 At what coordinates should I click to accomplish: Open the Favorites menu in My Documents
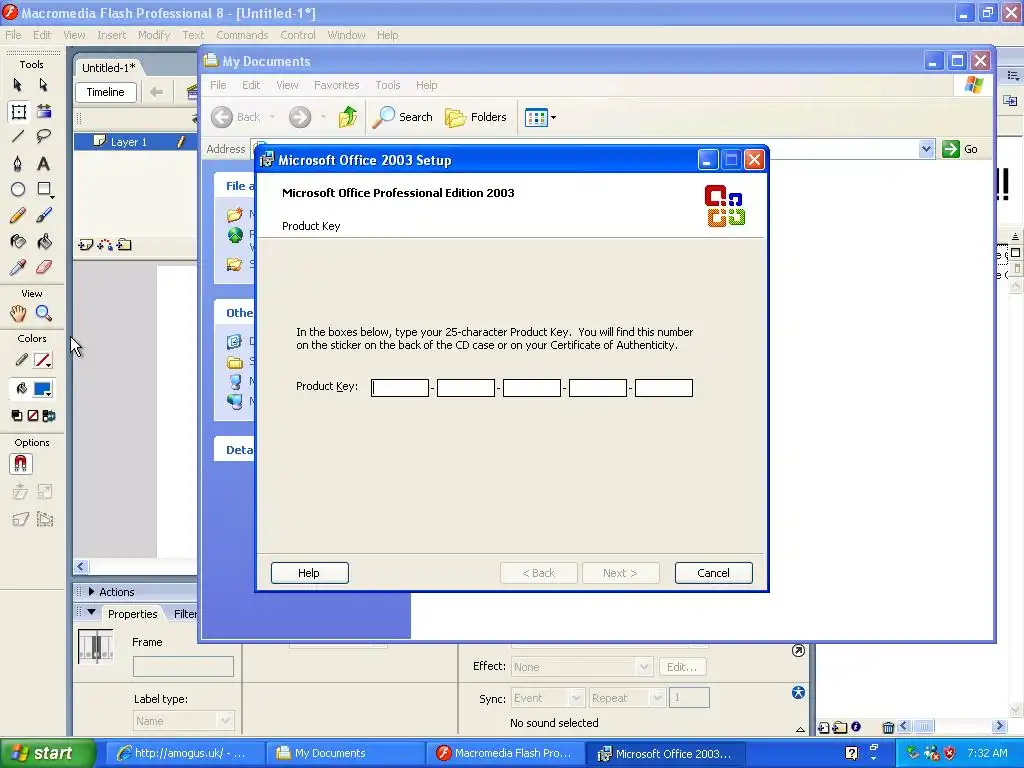[336, 85]
